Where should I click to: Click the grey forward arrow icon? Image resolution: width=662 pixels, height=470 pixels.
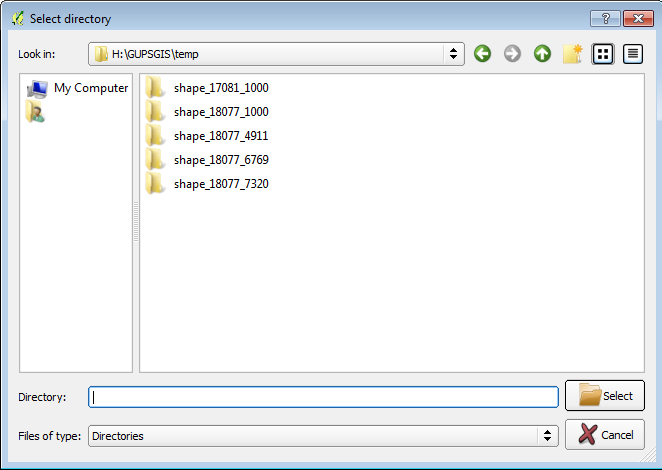click(512, 54)
